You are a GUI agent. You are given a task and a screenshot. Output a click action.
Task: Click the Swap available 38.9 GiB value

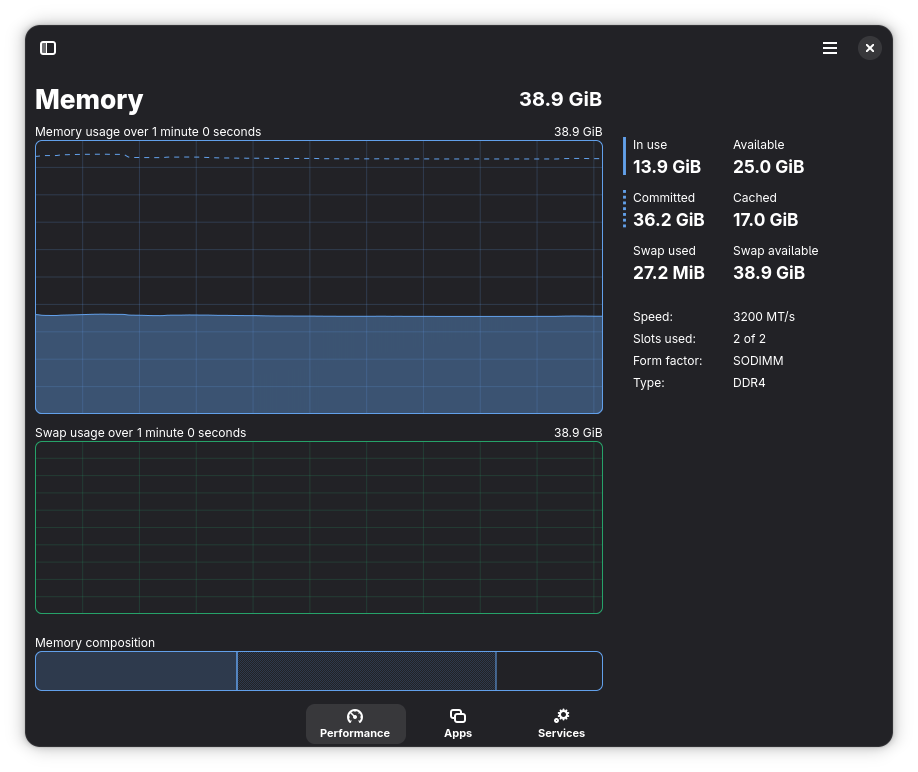(769, 273)
